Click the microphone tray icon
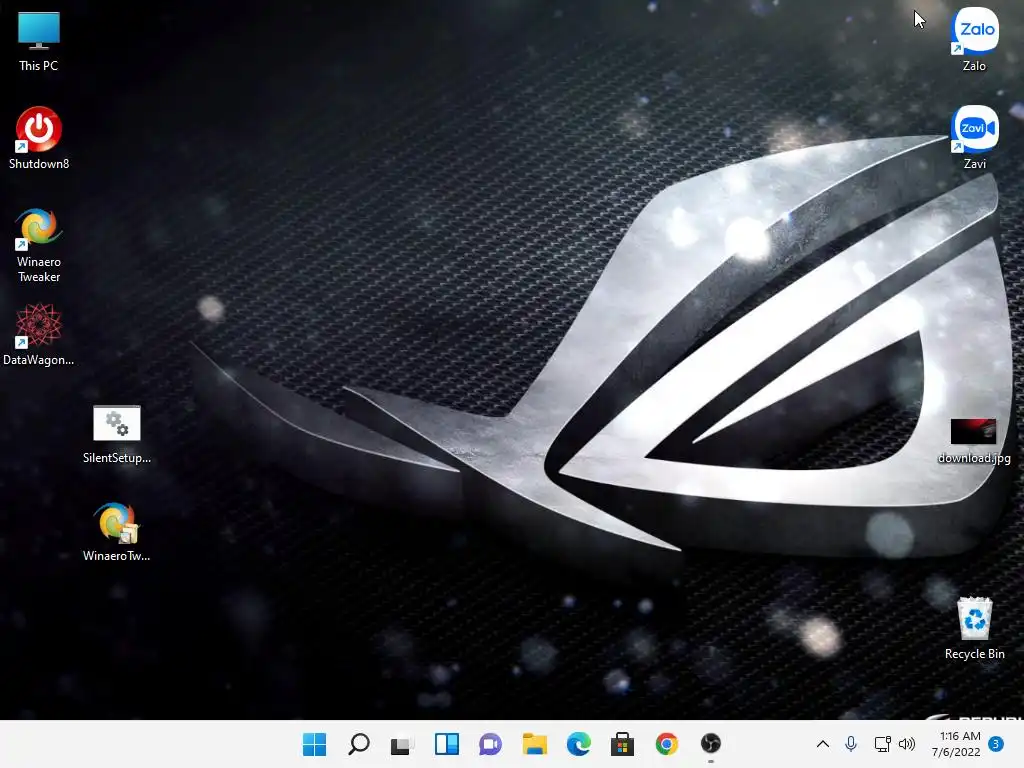This screenshot has height=768, width=1024. tap(850, 744)
